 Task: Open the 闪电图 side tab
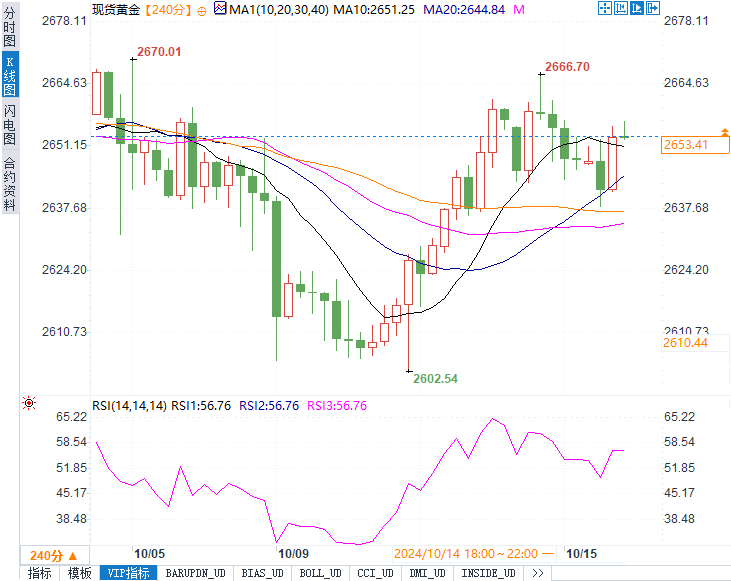tap(10, 125)
